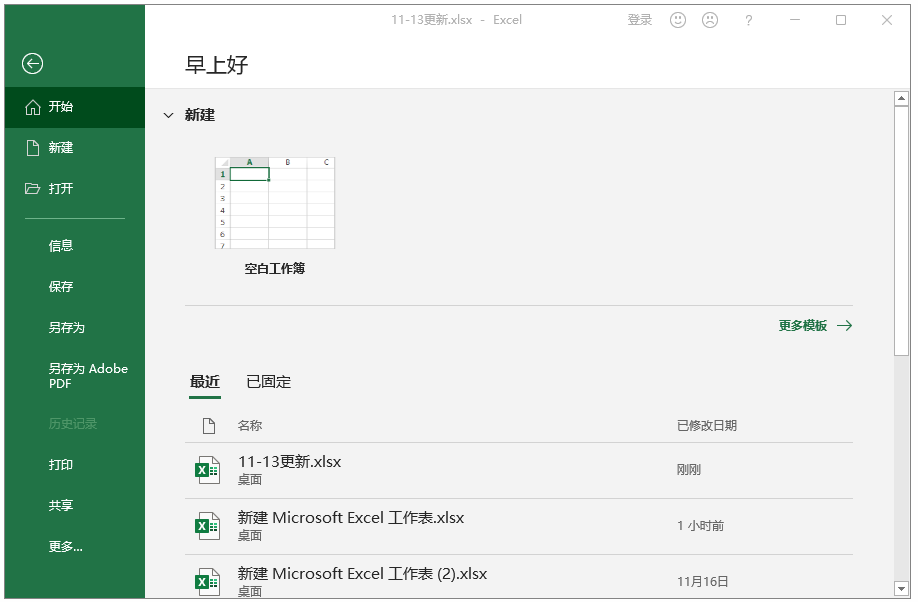Click the question mark help icon
918x602 pixels.
point(748,20)
